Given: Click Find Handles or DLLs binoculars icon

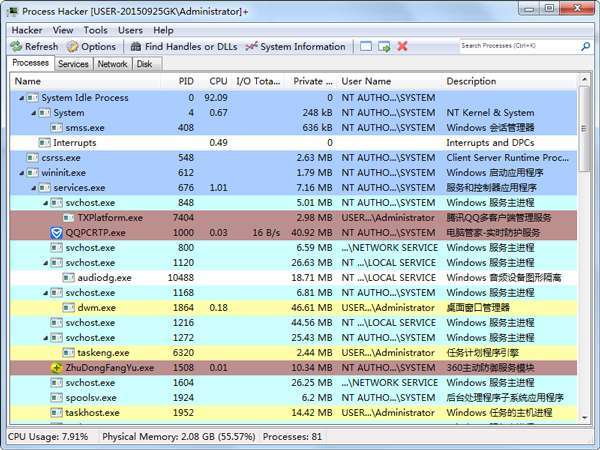Looking at the screenshot, I should 135,47.
